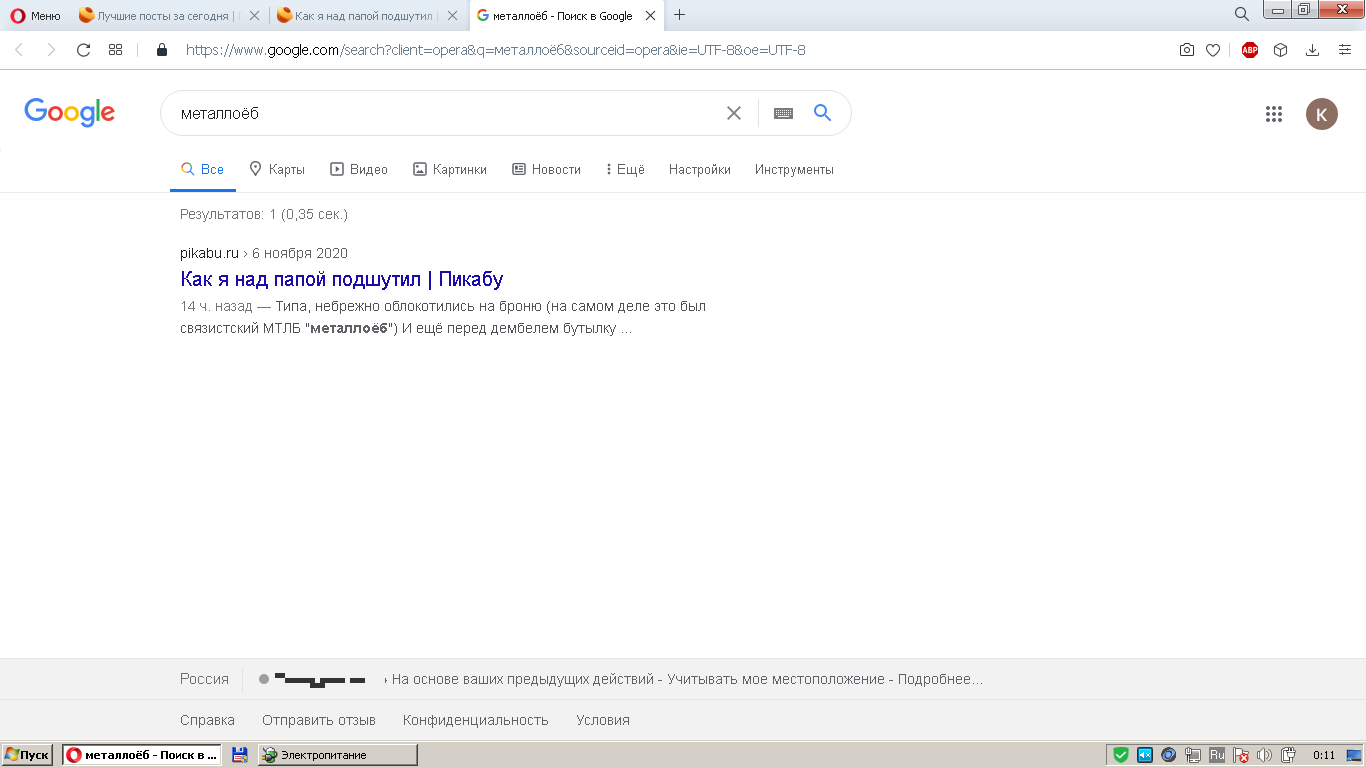Click the blue magnifier search button
This screenshot has height=768, width=1366.
(x=822, y=113)
